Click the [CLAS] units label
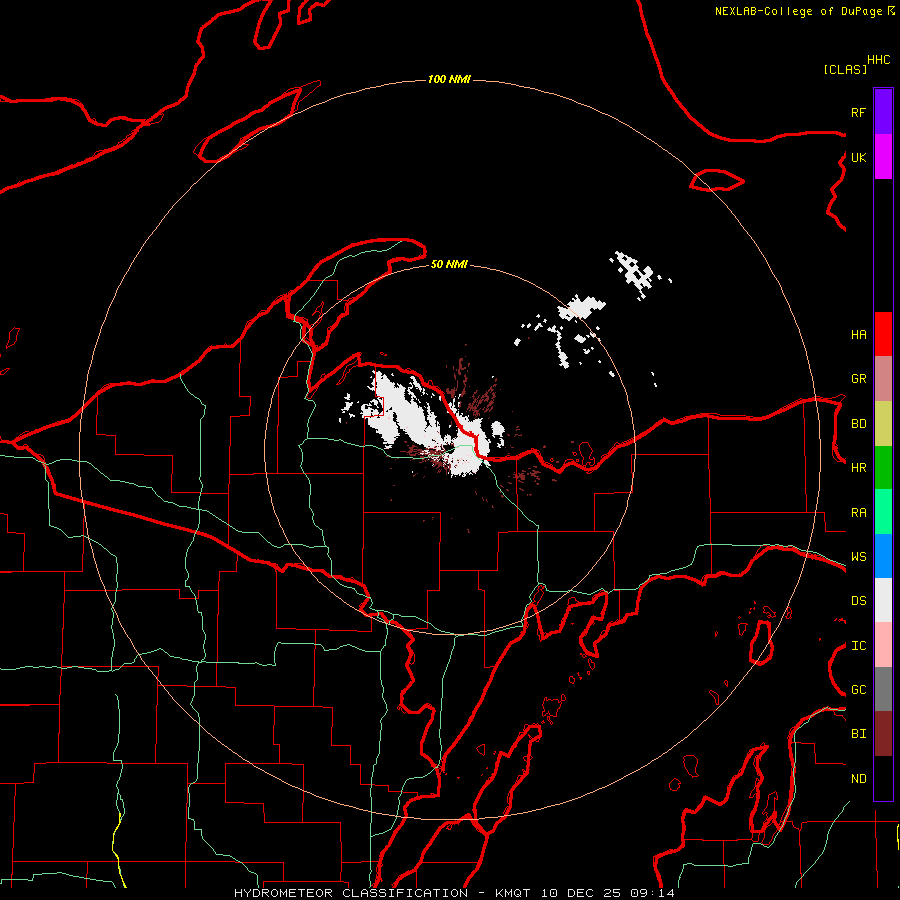Viewport: 900px width, 900px height. tap(845, 69)
